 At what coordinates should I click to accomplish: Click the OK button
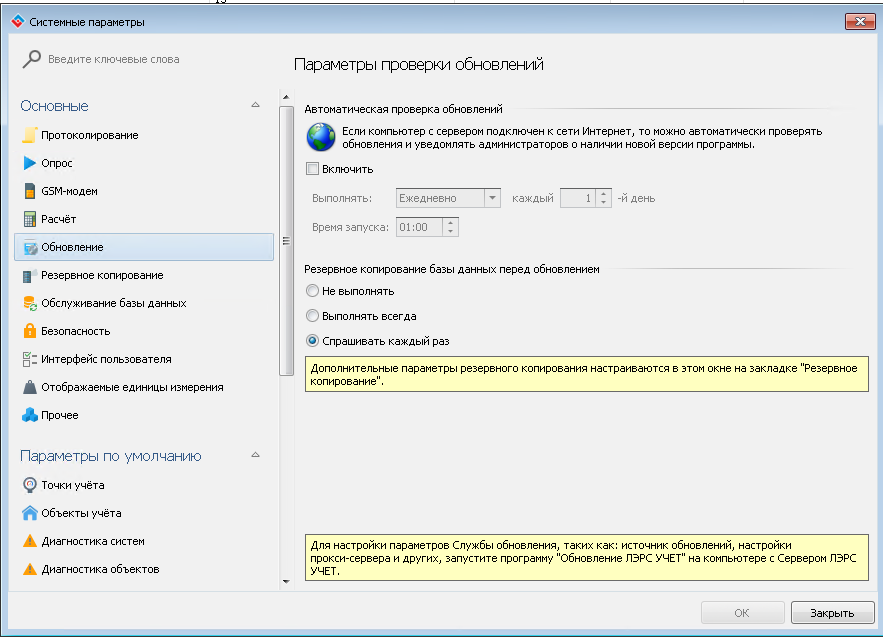(742, 613)
